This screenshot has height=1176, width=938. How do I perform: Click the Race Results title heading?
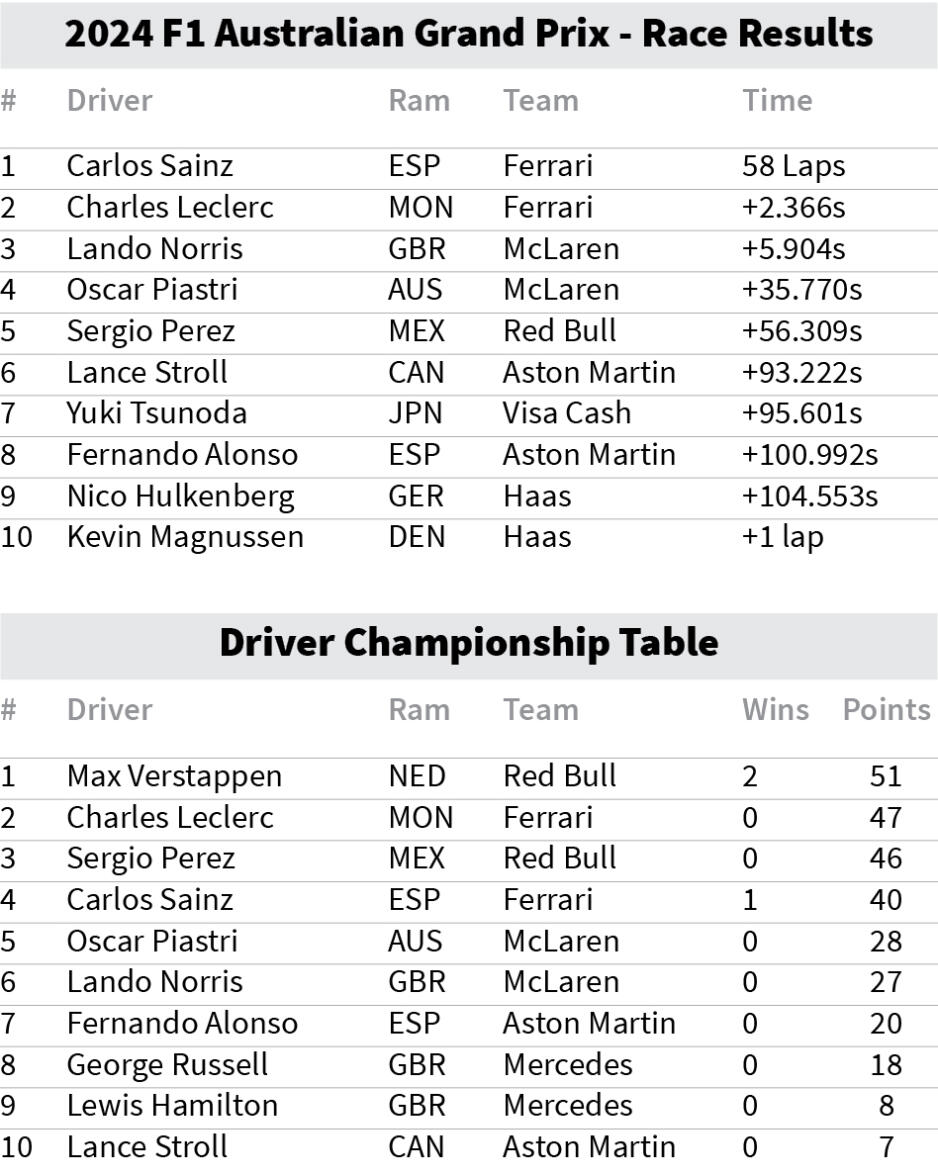click(469, 34)
